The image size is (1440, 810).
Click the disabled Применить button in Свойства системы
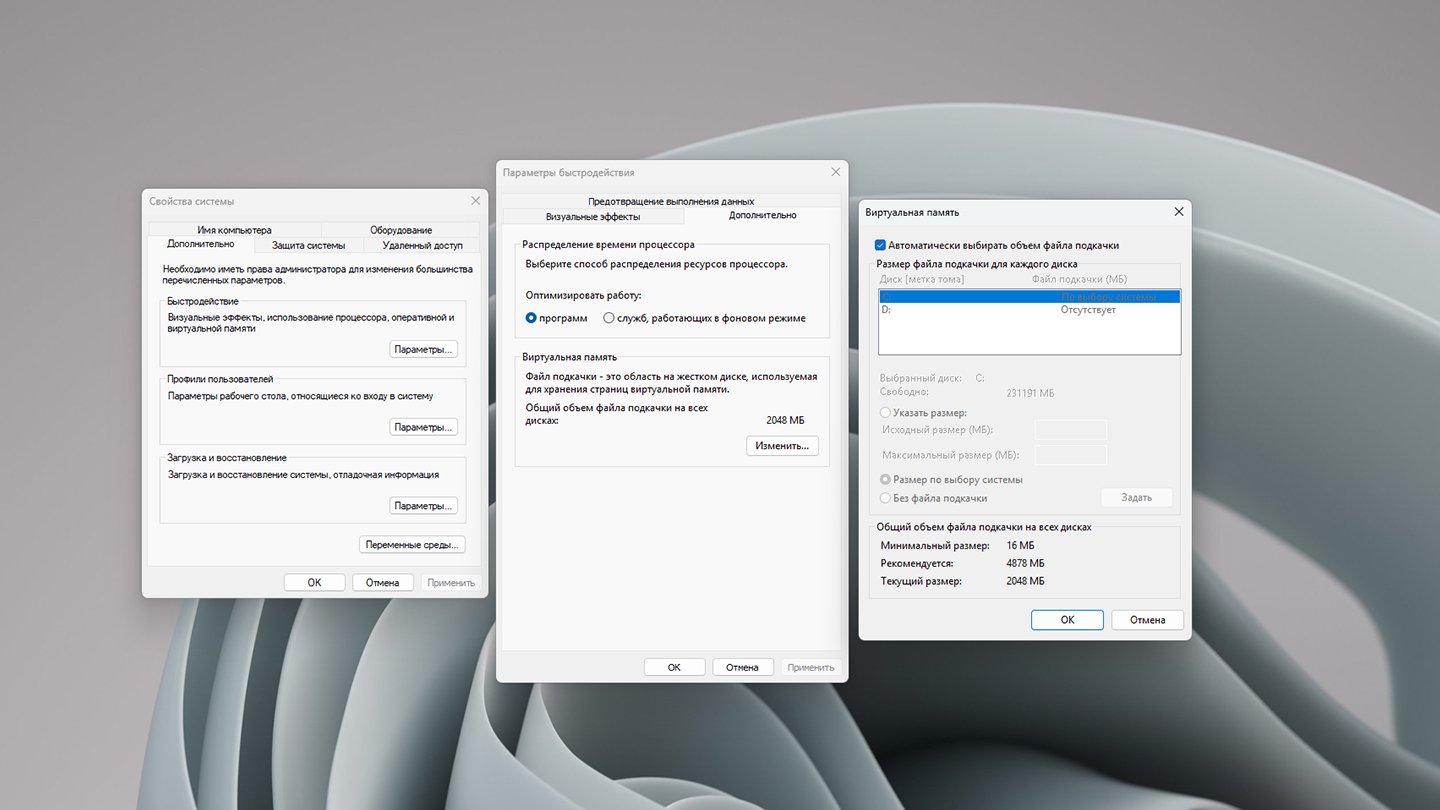451,582
